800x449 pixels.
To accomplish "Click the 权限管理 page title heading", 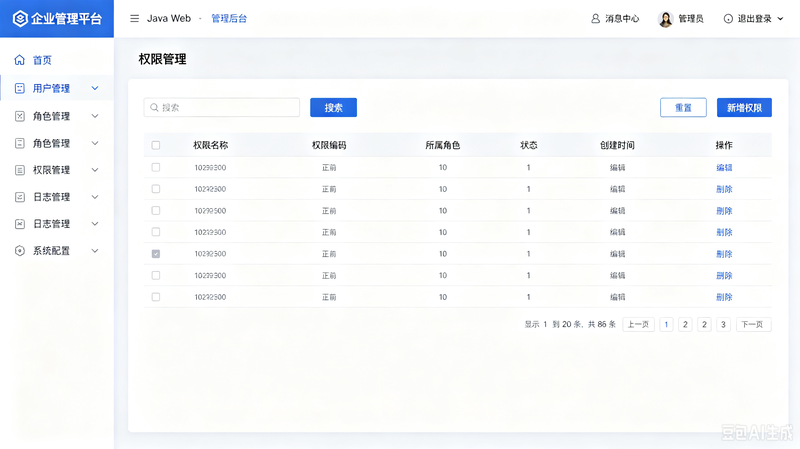I will coord(162,59).
